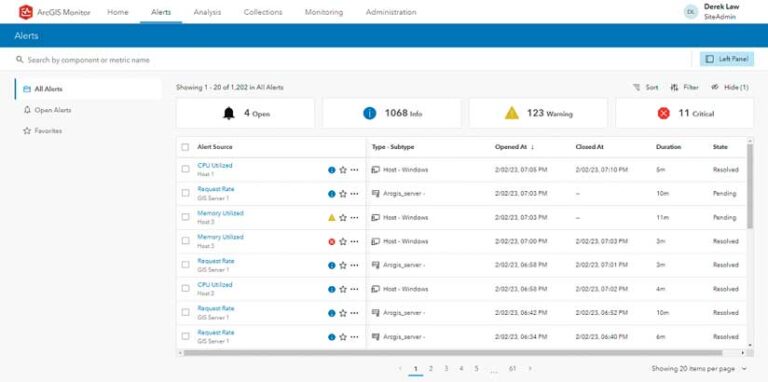Tick the checkbox for CPU Utilized Host 1
Viewport: 768px width, 382px height.
point(185,169)
